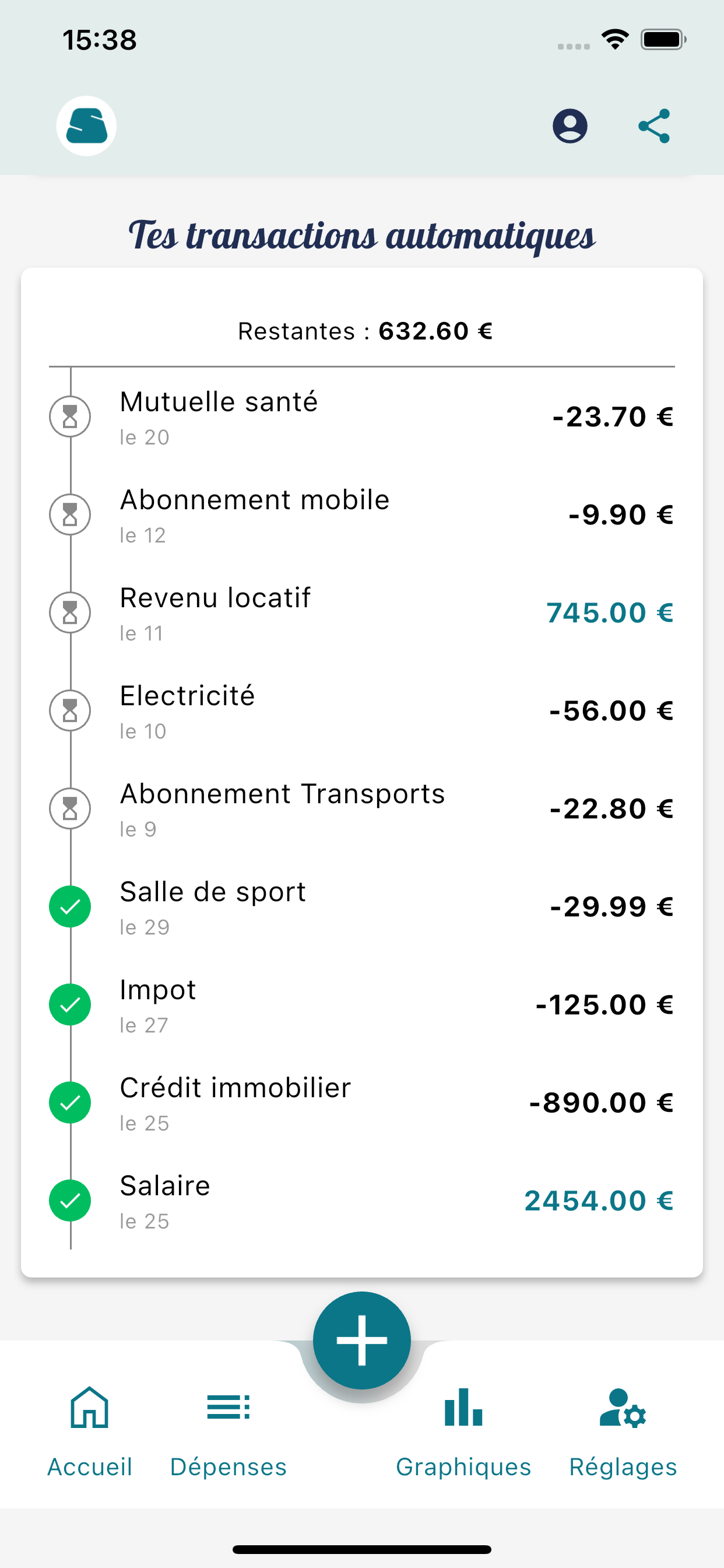Image resolution: width=724 pixels, height=1568 pixels.
Task: Switch to the Dépenses tab
Action: pyautogui.click(x=228, y=1431)
